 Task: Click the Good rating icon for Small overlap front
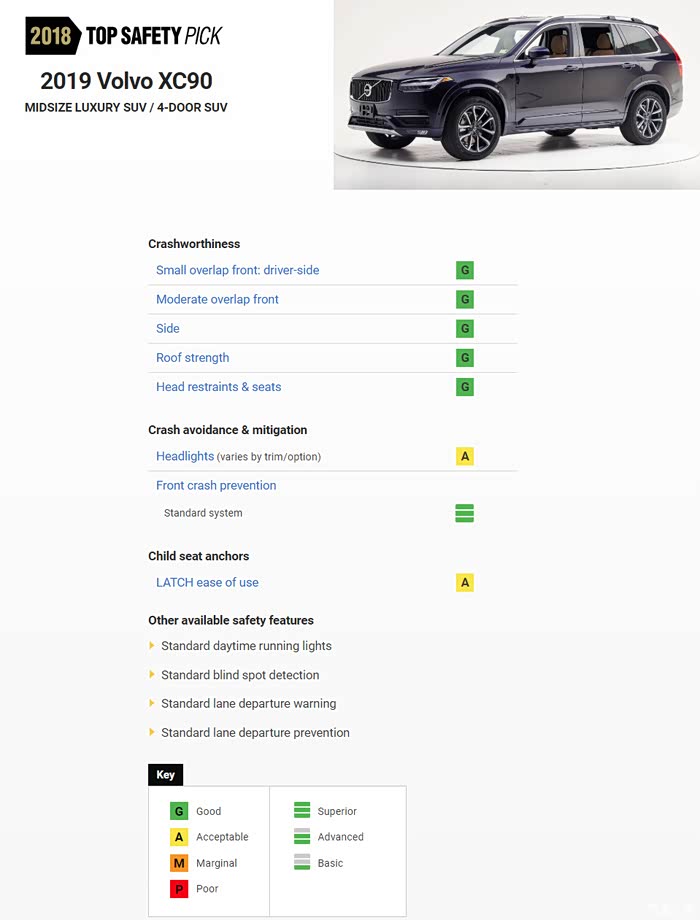tap(465, 270)
